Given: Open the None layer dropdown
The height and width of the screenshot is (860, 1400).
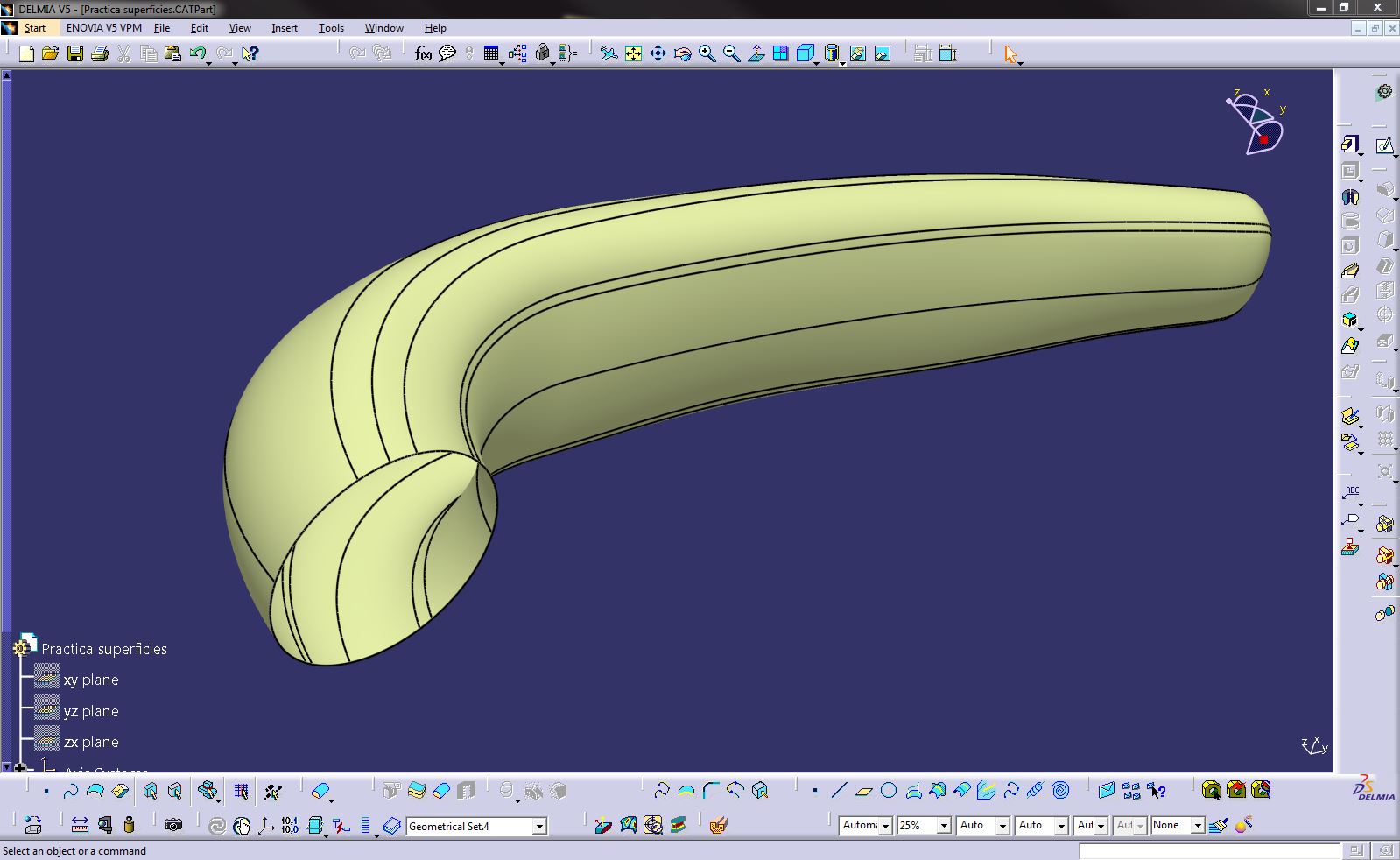Looking at the screenshot, I should [x=1198, y=826].
